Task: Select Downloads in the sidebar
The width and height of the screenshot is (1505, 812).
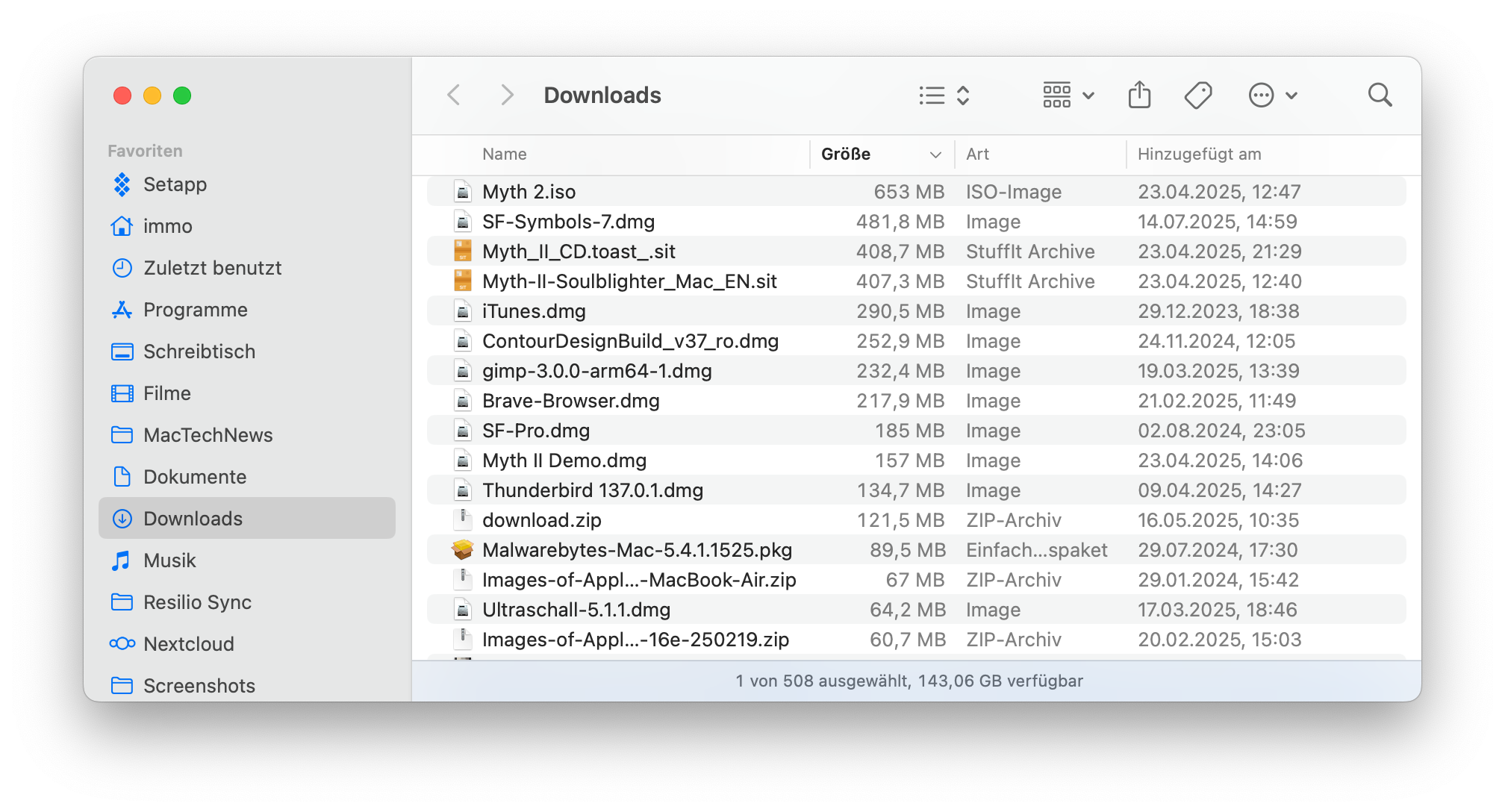Action: click(x=247, y=519)
